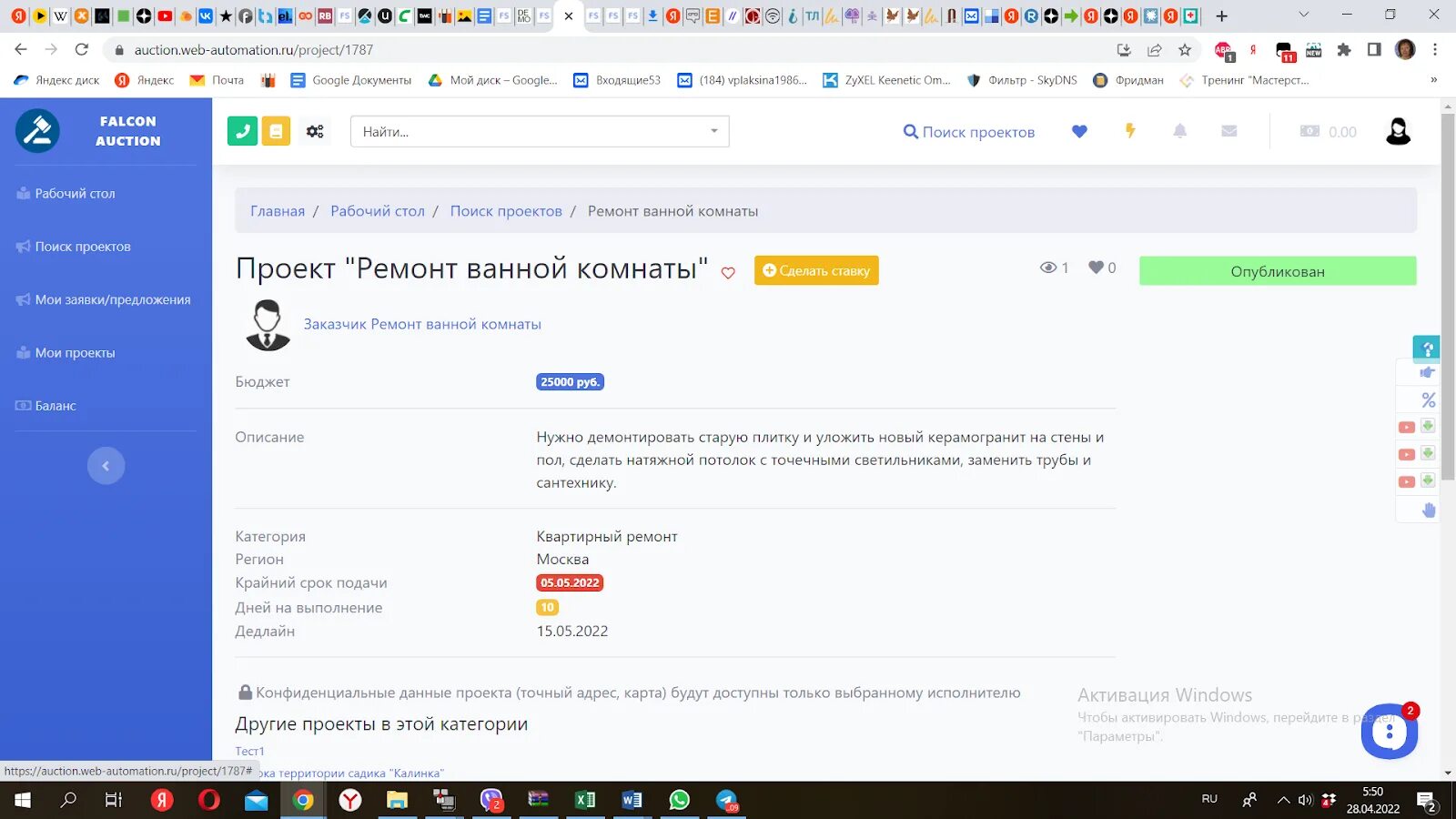This screenshot has height=819, width=1456.
Task: Click the green Опубликован status button
Action: point(1278,271)
